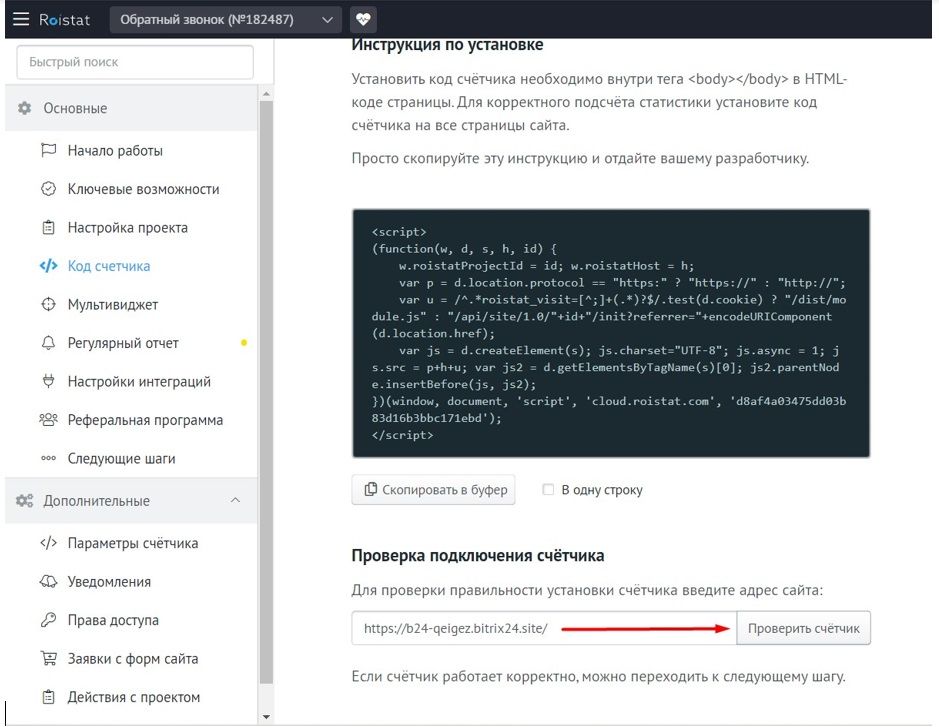This screenshot has height=727, width=939.
Task: Open Параметры счётчика menu item
Action: 132,543
